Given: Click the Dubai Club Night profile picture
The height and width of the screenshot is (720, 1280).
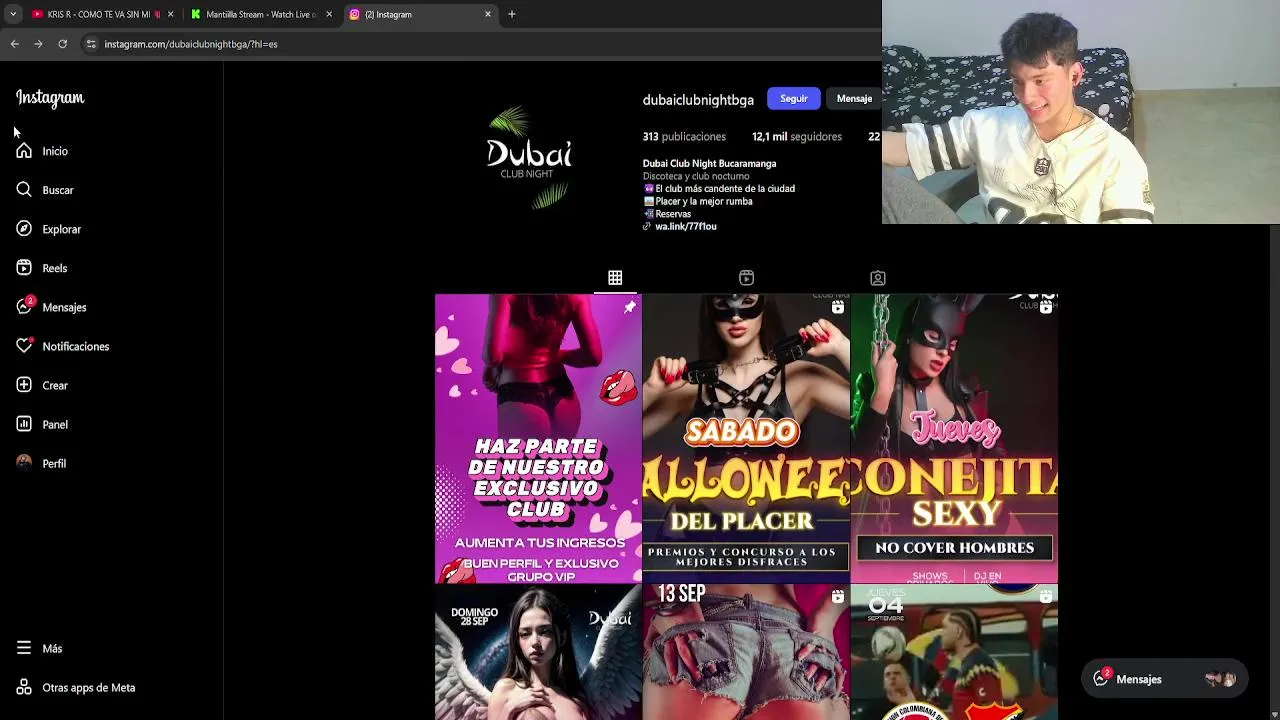Looking at the screenshot, I should (x=529, y=157).
